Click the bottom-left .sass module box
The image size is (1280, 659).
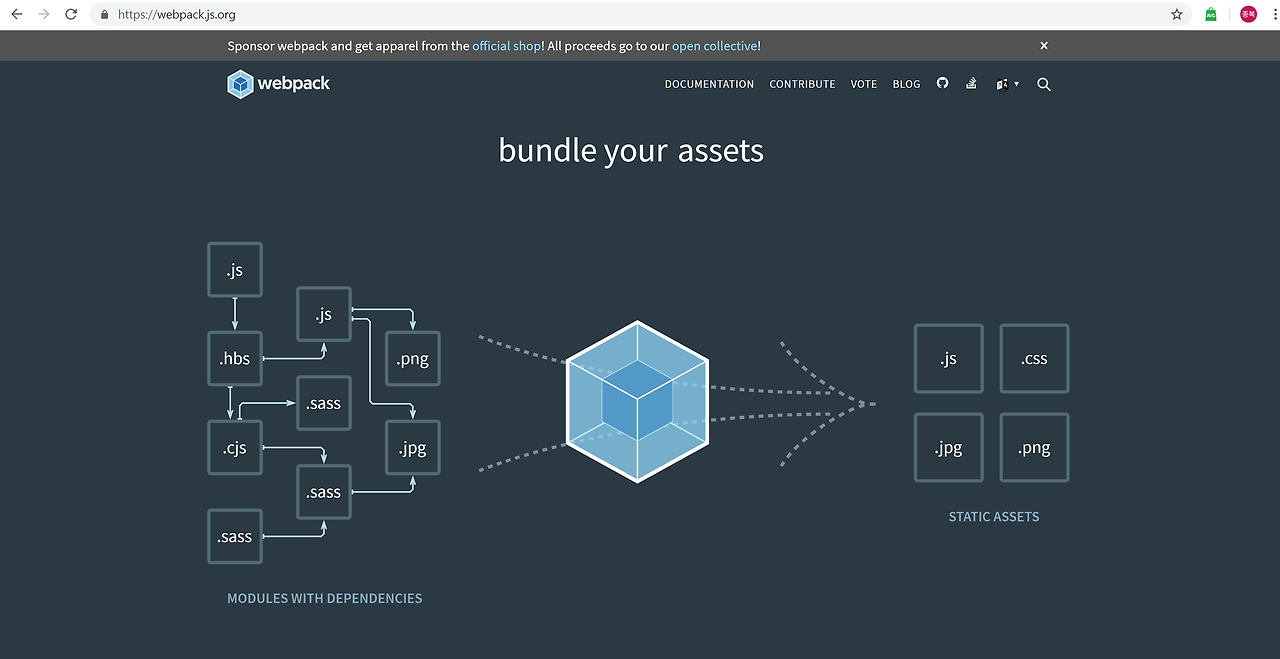click(235, 536)
